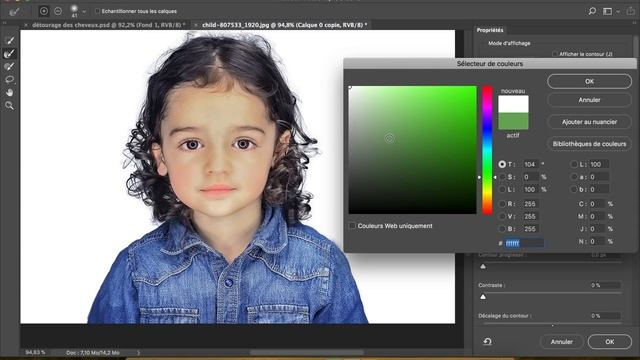Click OK at bottom of Propriétés panel

click(610, 342)
